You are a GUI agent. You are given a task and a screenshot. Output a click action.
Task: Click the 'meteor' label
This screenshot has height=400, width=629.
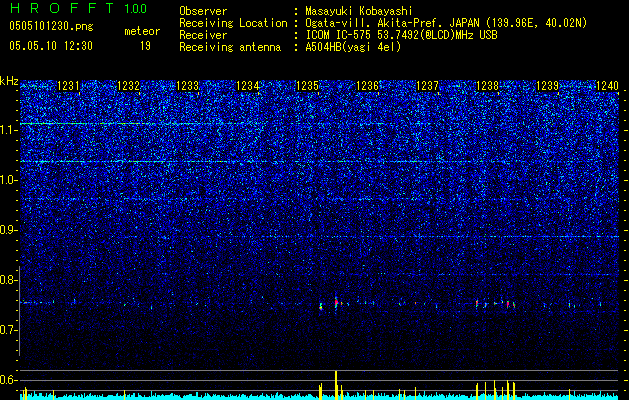pyautogui.click(x=142, y=31)
